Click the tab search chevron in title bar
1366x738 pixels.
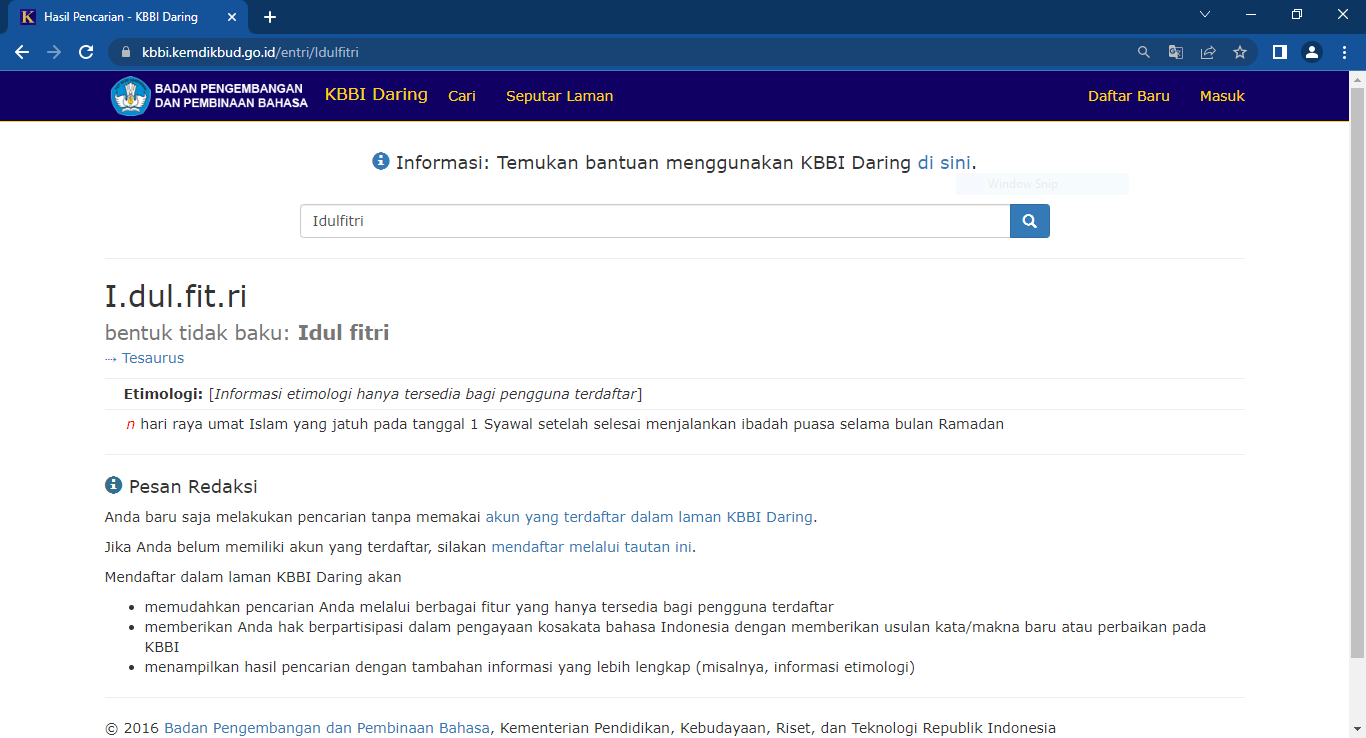coord(1205,14)
